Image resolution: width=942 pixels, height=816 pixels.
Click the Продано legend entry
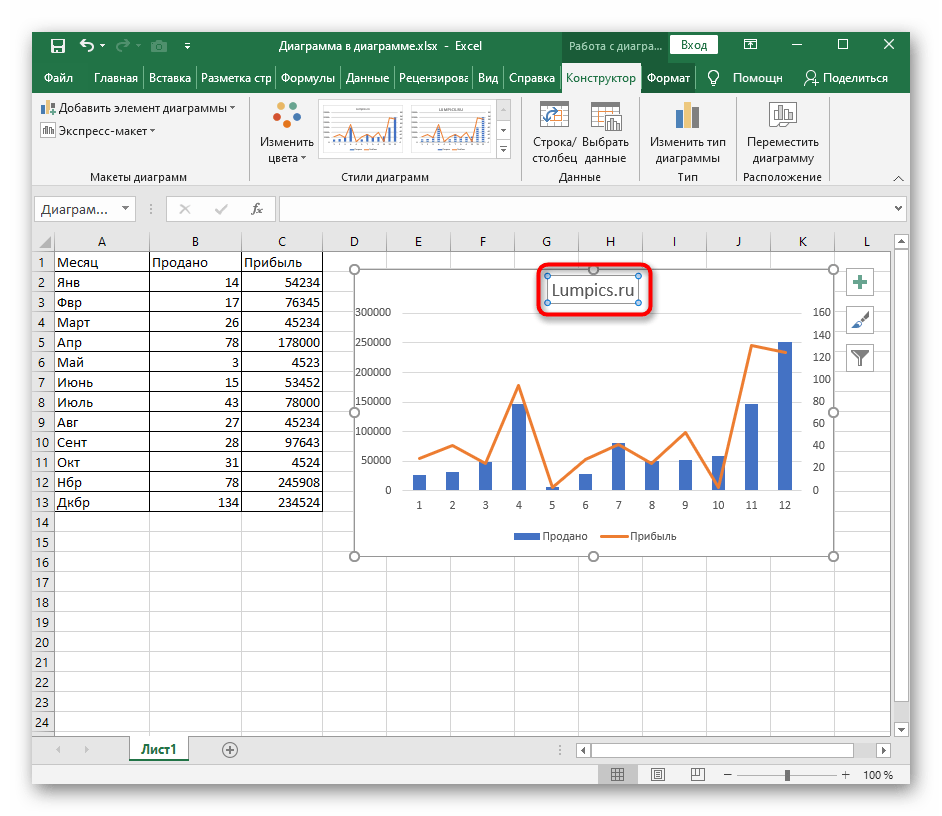tap(550, 537)
